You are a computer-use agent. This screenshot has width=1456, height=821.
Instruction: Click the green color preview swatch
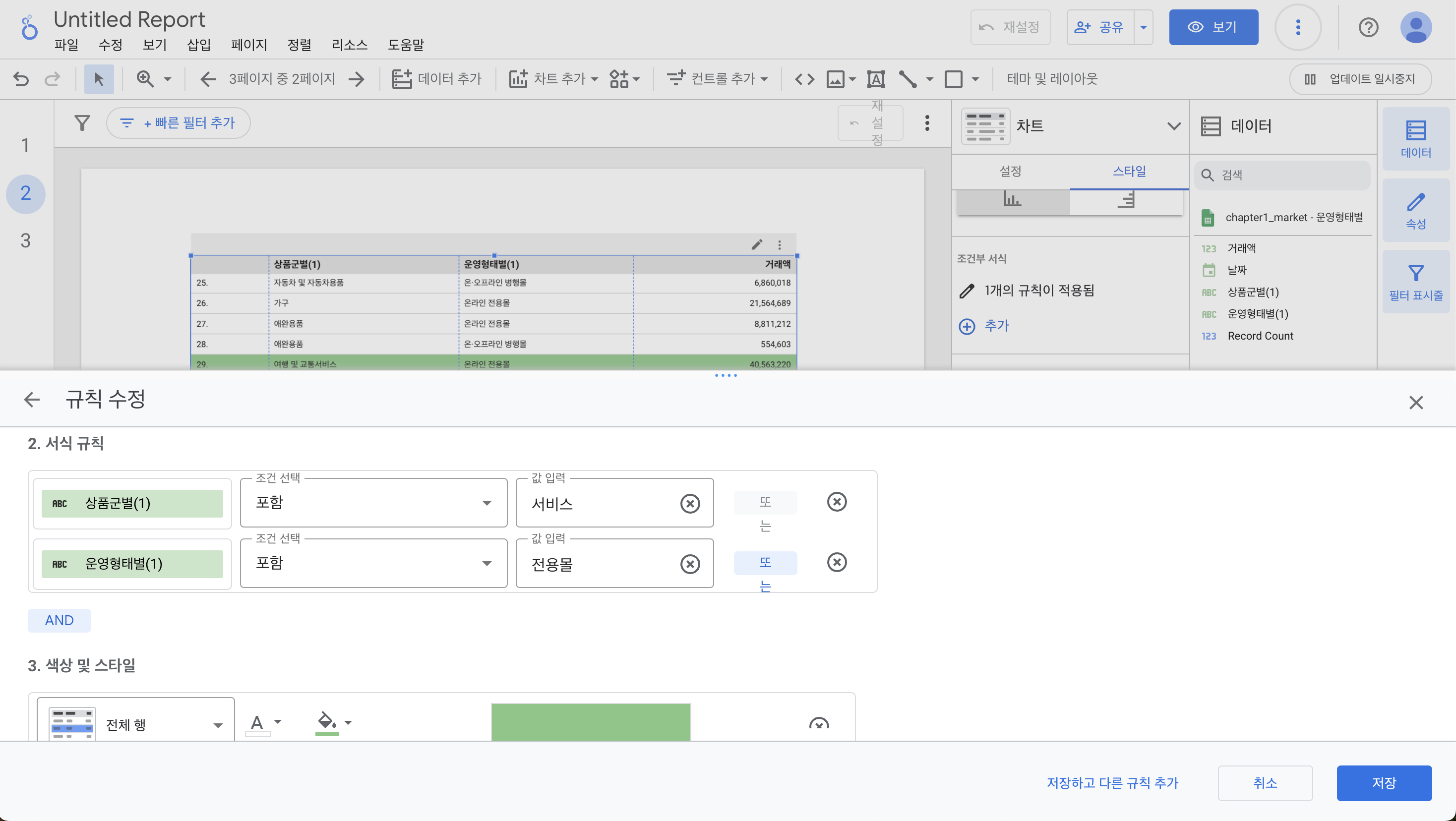tap(591, 721)
